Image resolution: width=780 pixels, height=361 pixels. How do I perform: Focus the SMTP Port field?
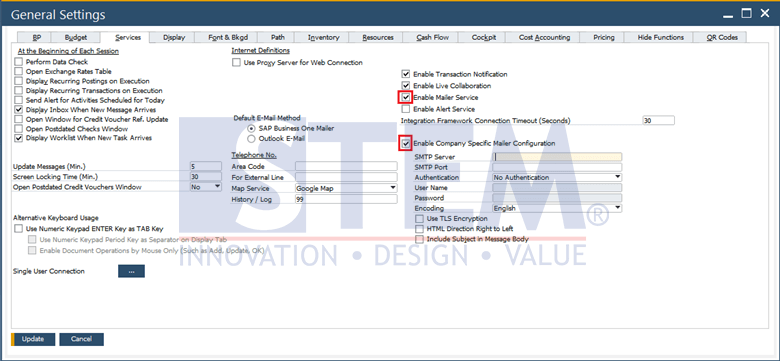pyautogui.click(x=557, y=168)
